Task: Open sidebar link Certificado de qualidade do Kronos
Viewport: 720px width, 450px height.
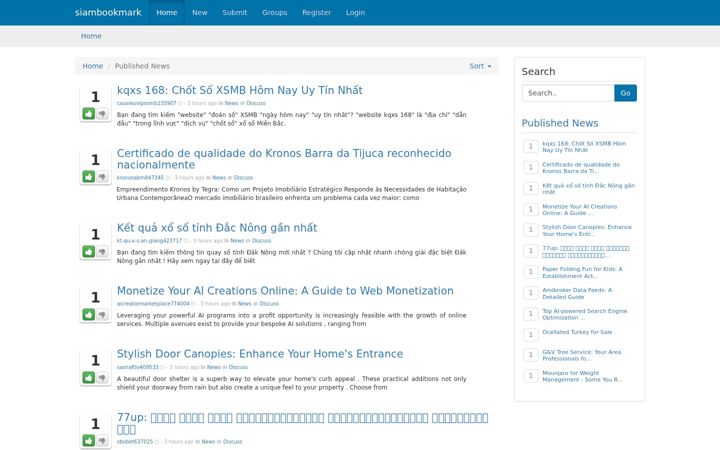Action: click(581, 168)
